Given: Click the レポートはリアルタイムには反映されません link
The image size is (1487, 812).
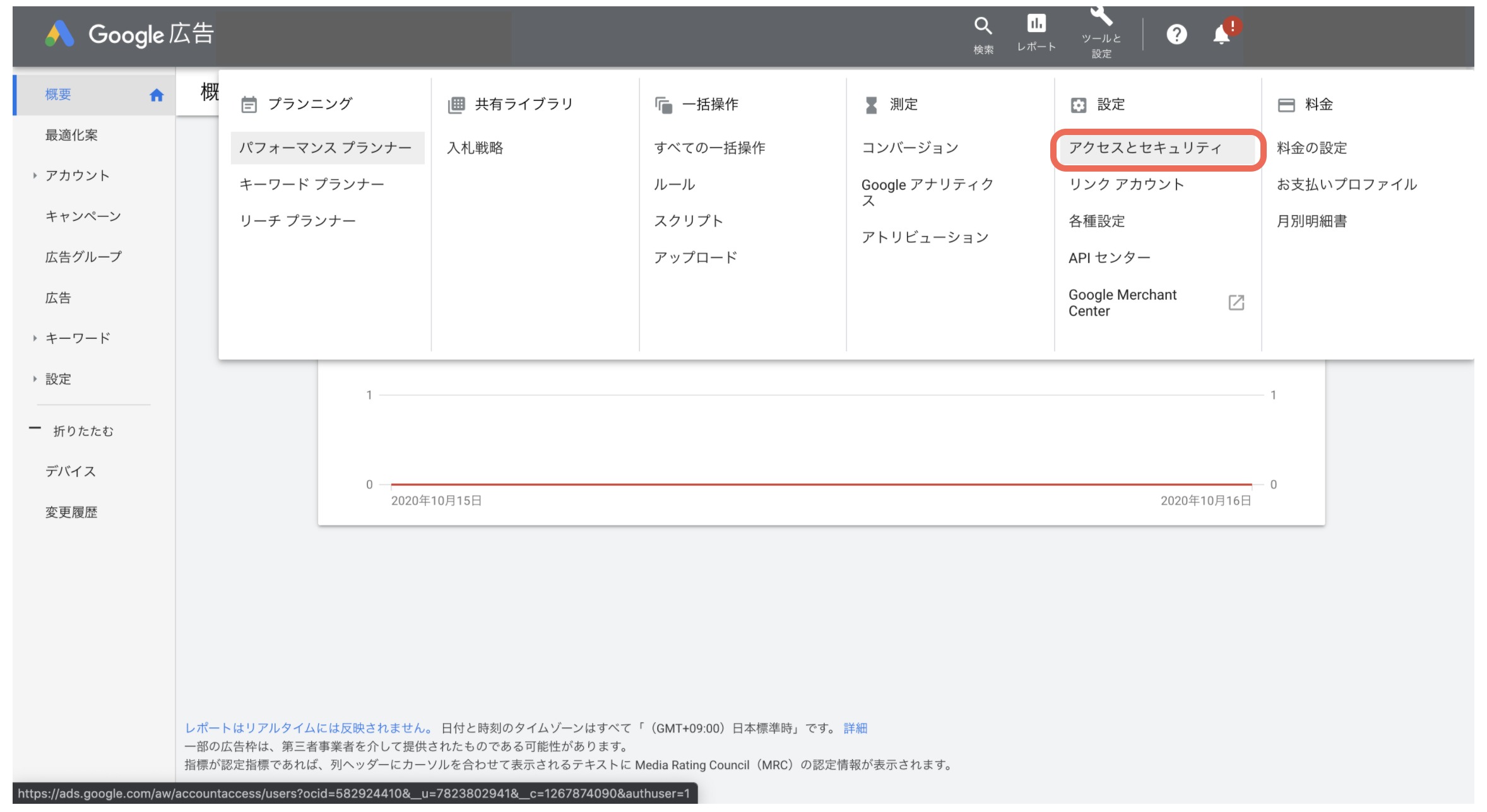Looking at the screenshot, I should click(x=309, y=728).
